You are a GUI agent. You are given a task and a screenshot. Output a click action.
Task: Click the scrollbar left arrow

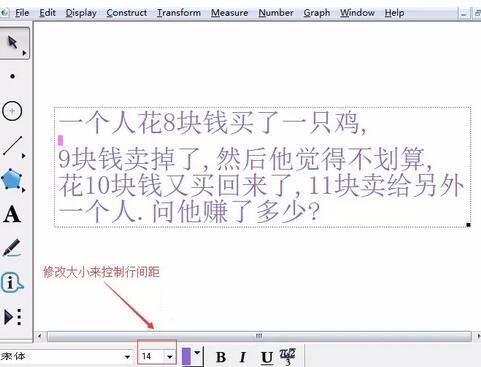click(x=39, y=336)
